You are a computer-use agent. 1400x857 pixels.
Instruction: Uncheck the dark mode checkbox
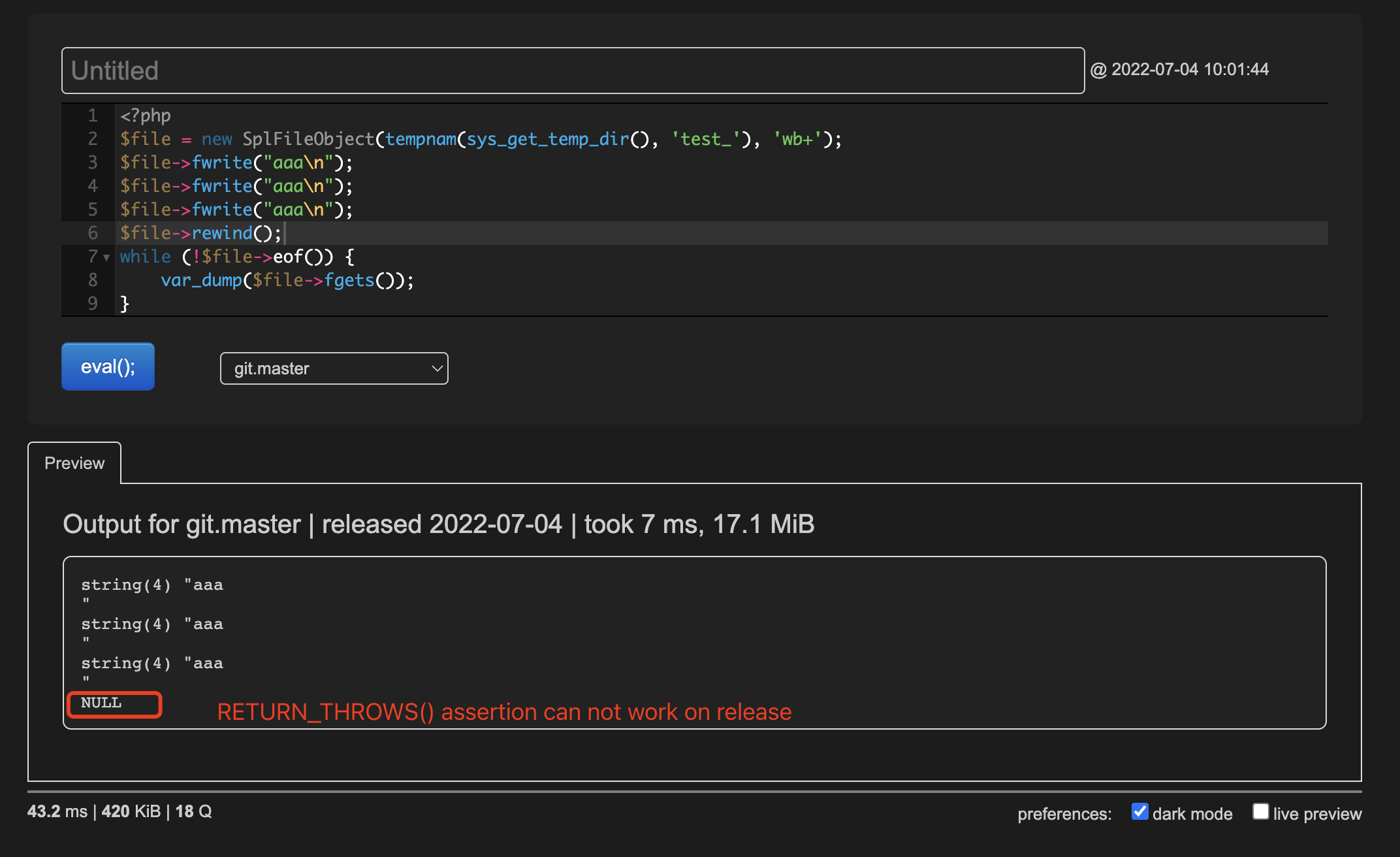tap(1139, 812)
